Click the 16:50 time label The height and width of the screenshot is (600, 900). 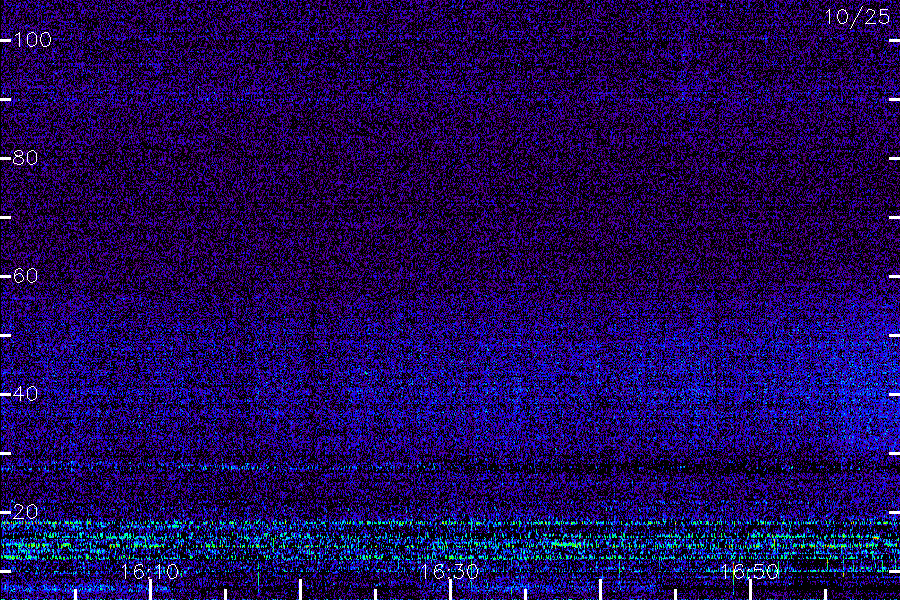(750, 572)
